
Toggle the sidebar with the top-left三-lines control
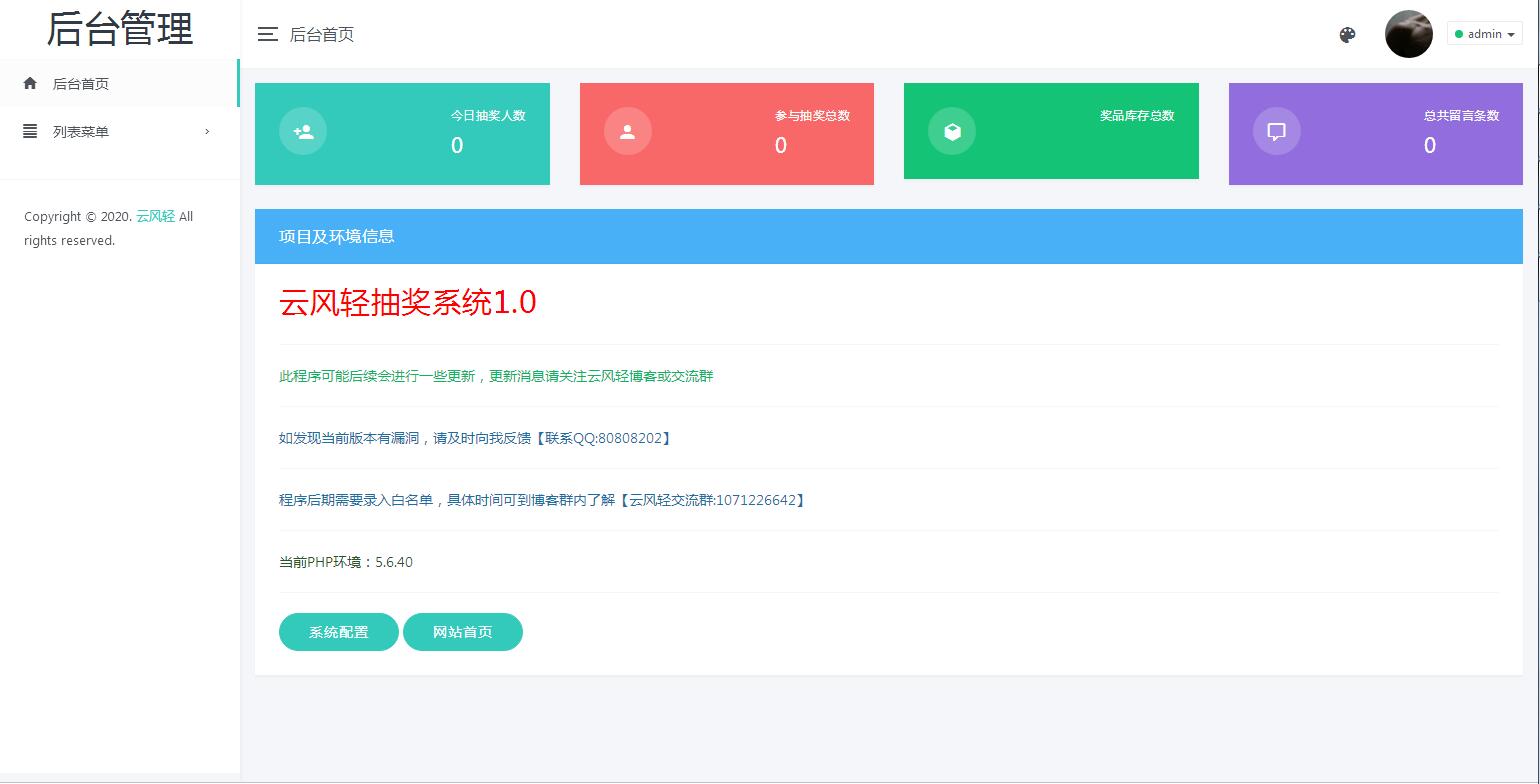point(267,34)
